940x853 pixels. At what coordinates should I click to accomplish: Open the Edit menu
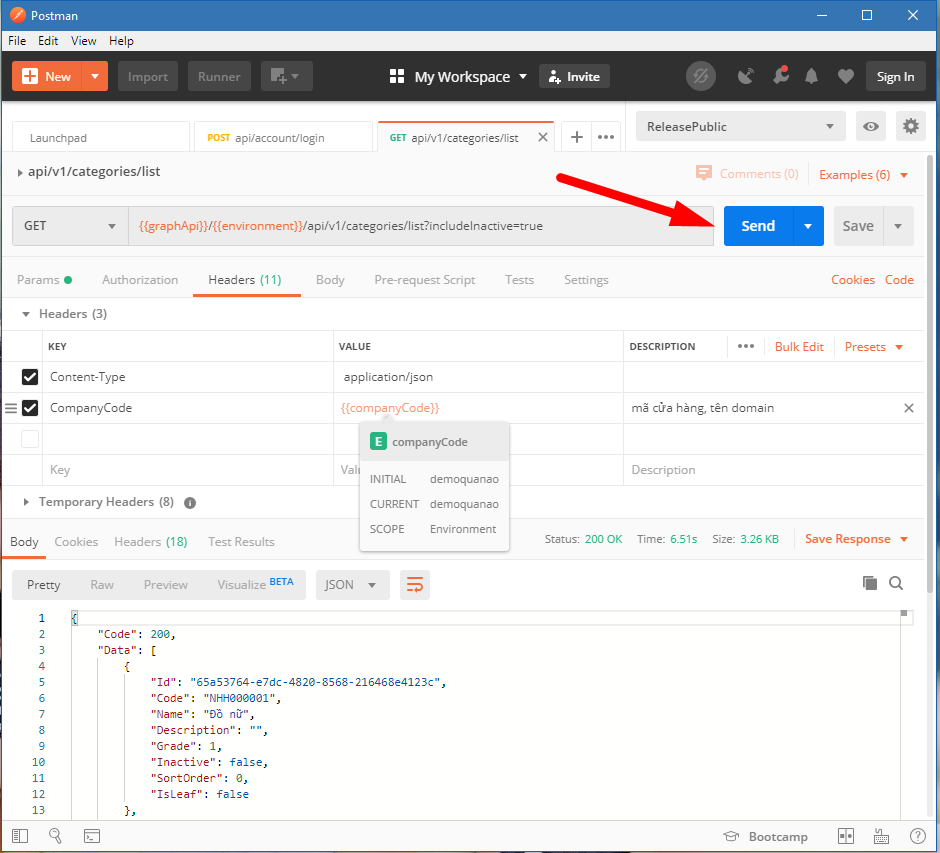tap(48, 41)
